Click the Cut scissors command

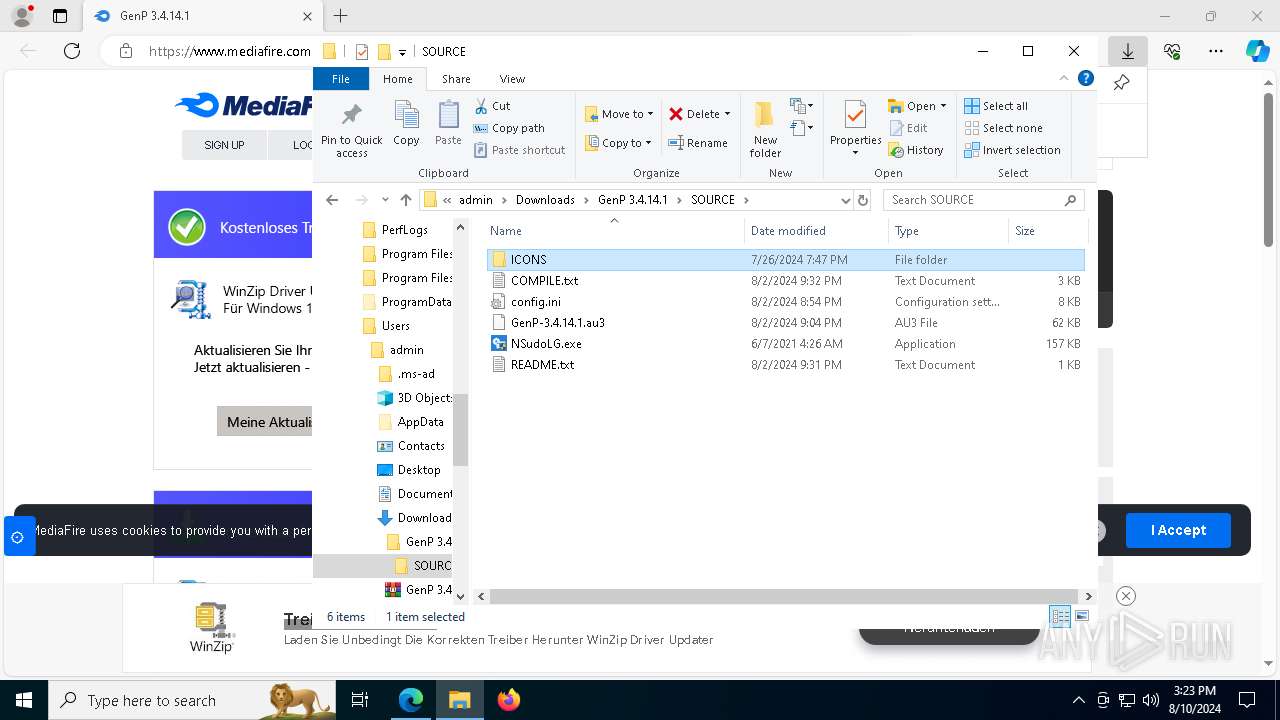[x=492, y=106]
